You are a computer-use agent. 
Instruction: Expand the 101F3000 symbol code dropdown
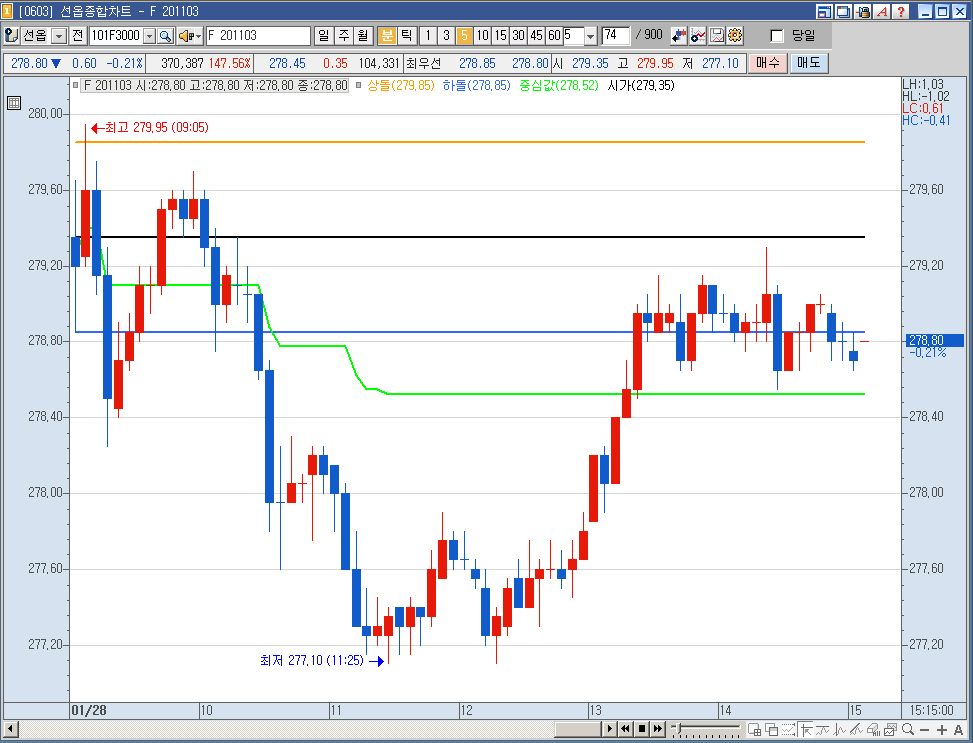coord(149,36)
